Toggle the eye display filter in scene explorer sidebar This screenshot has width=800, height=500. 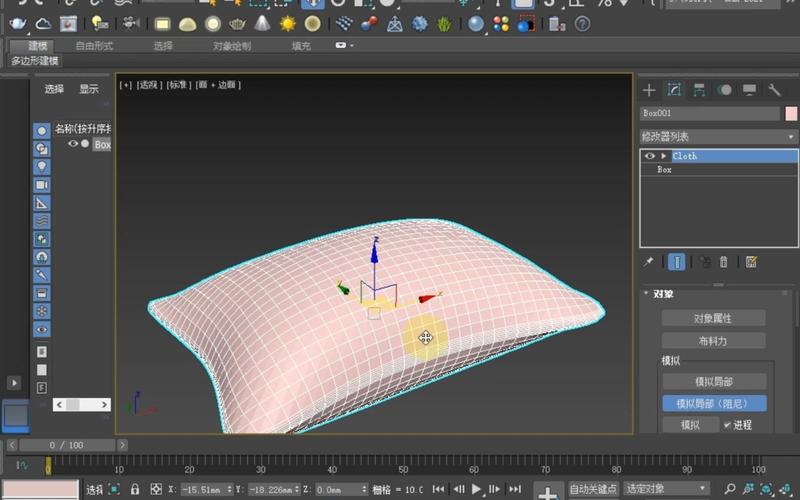(42, 330)
